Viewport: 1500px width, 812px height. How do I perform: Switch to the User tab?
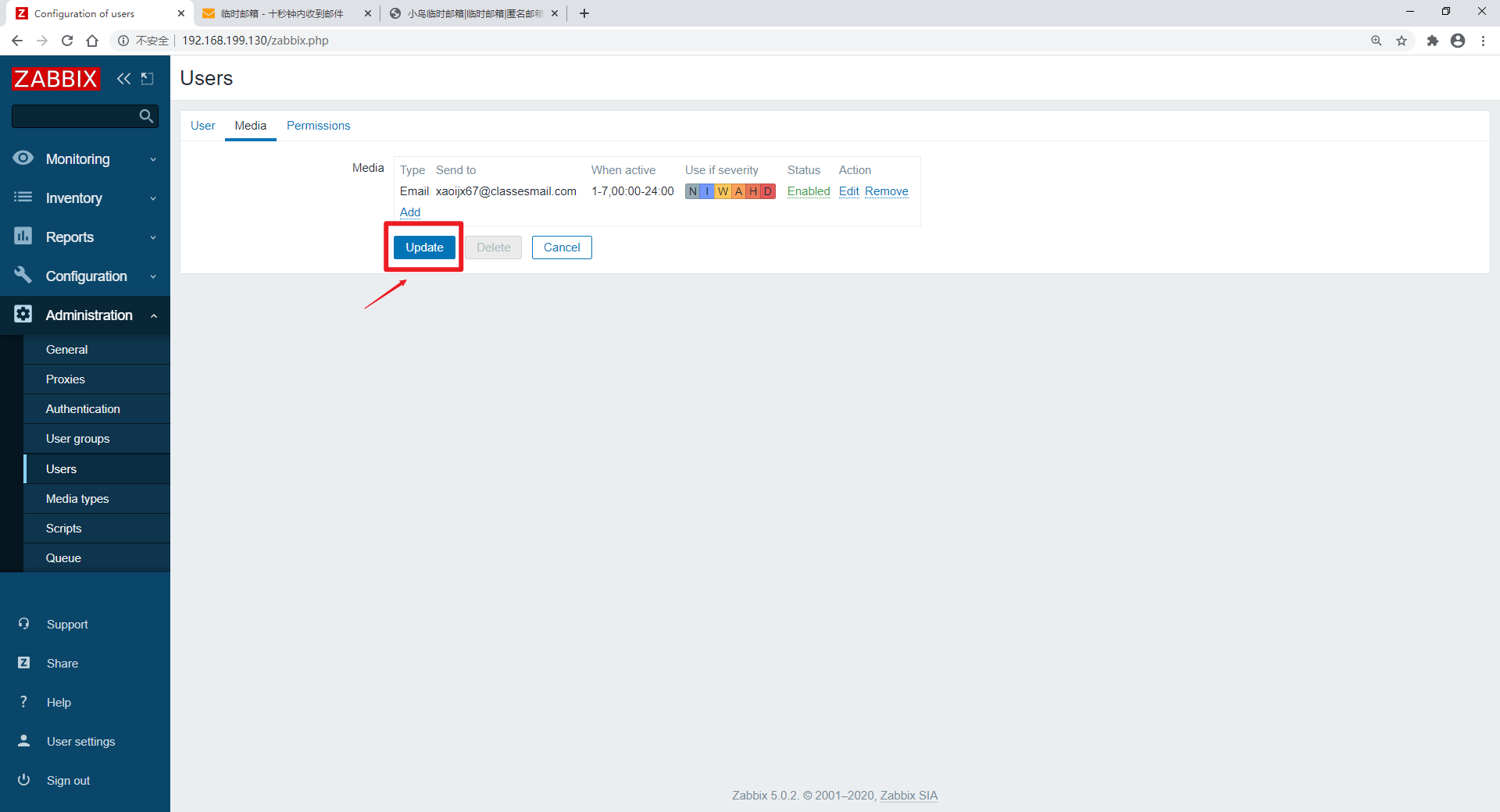coord(203,126)
